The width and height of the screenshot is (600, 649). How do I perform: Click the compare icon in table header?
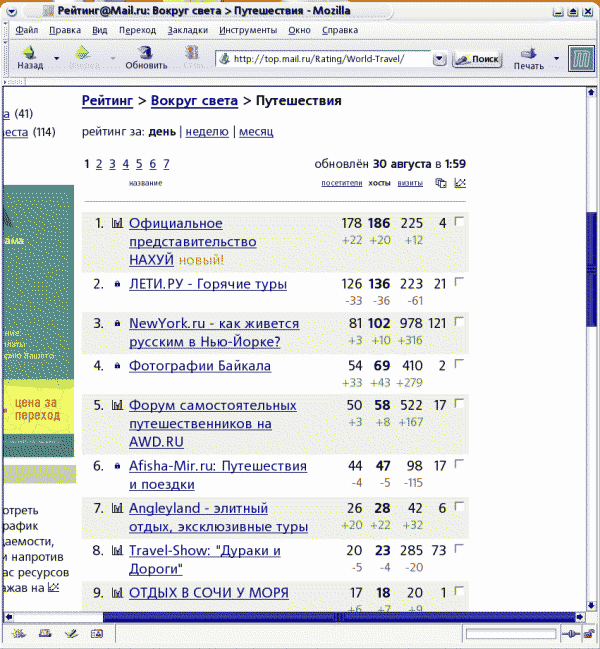click(441, 183)
